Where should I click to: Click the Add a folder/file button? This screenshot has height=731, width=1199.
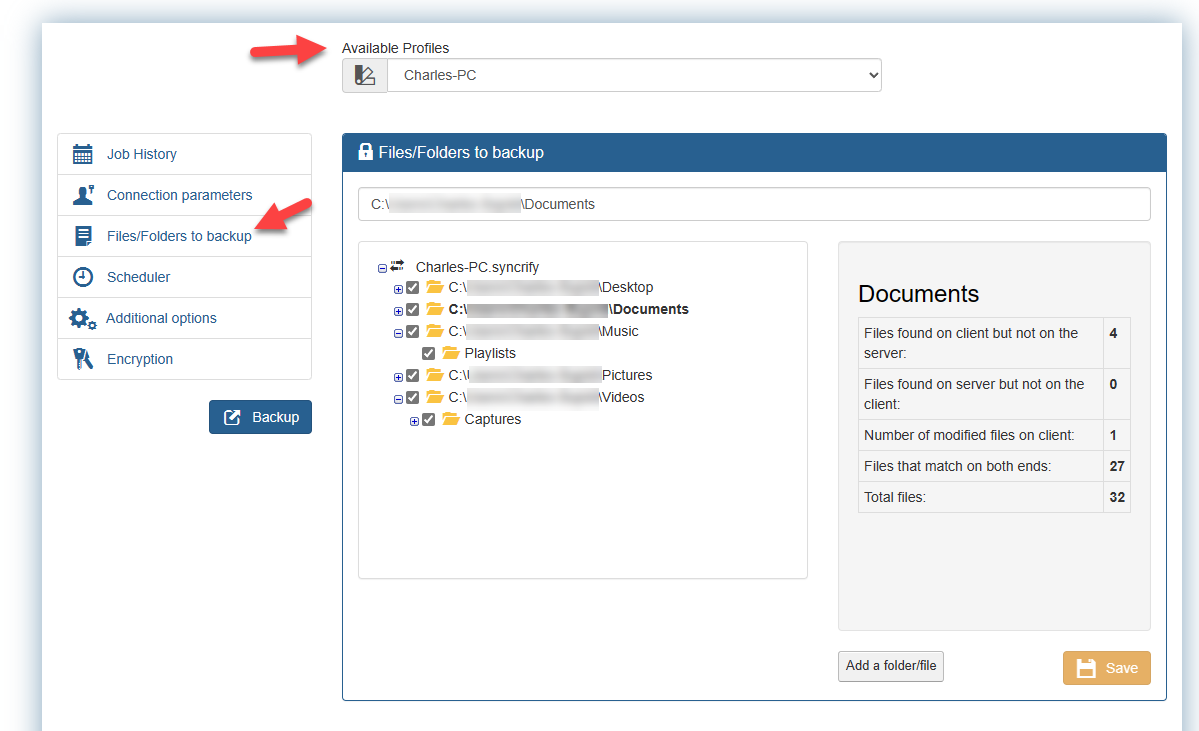coord(890,666)
